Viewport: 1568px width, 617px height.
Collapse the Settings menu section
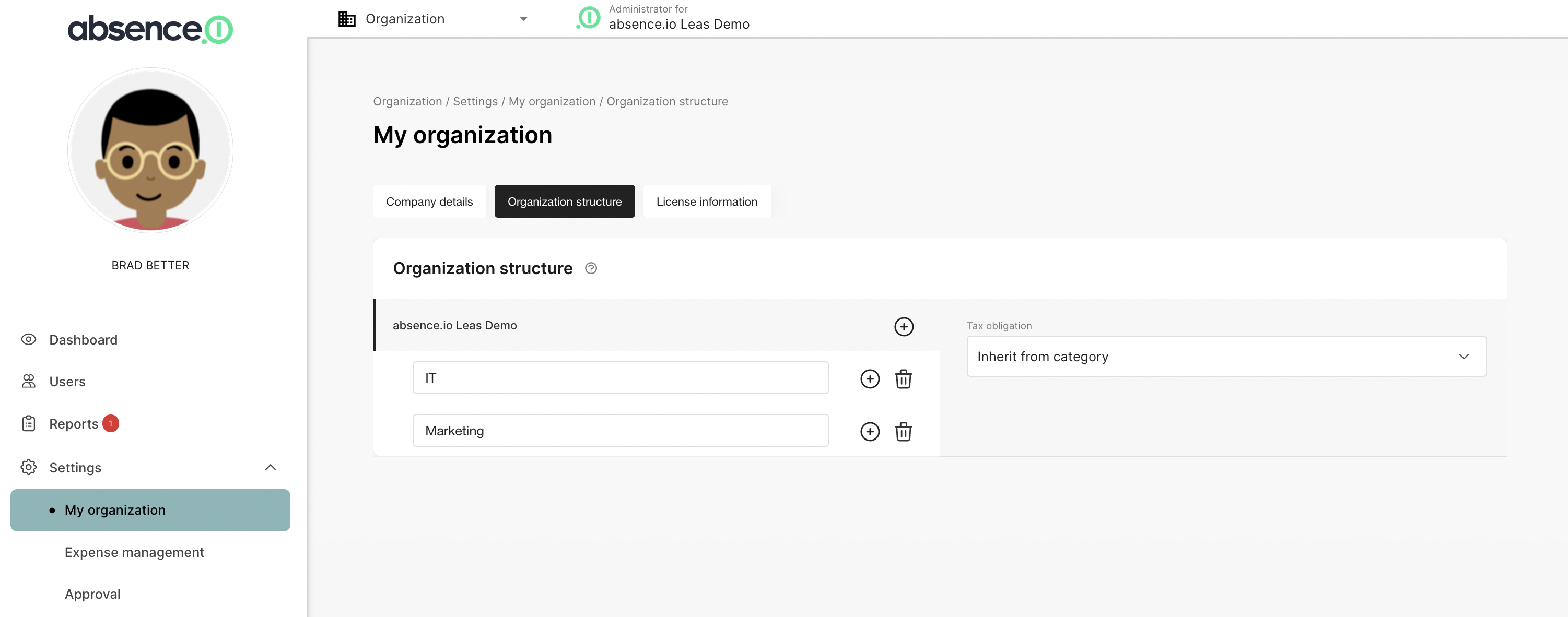click(270, 467)
